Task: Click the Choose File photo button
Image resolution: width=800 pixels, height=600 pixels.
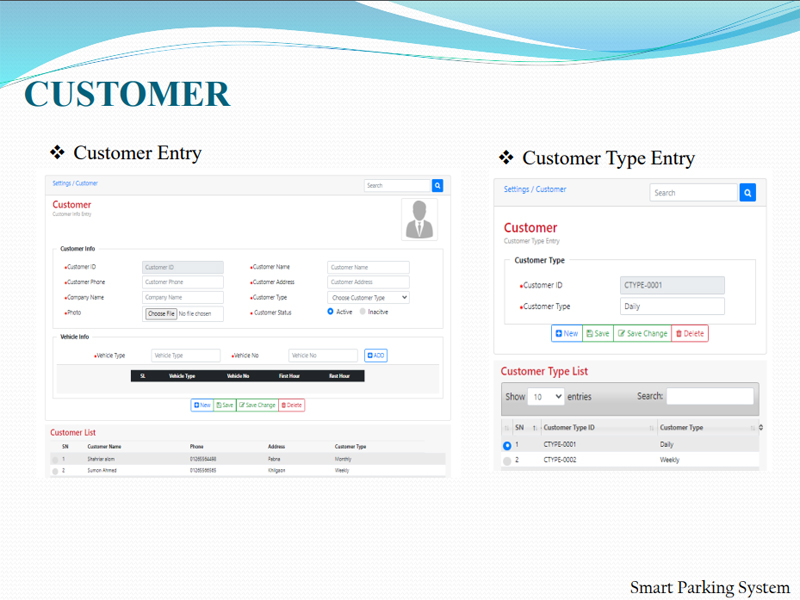Action: (161, 313)
